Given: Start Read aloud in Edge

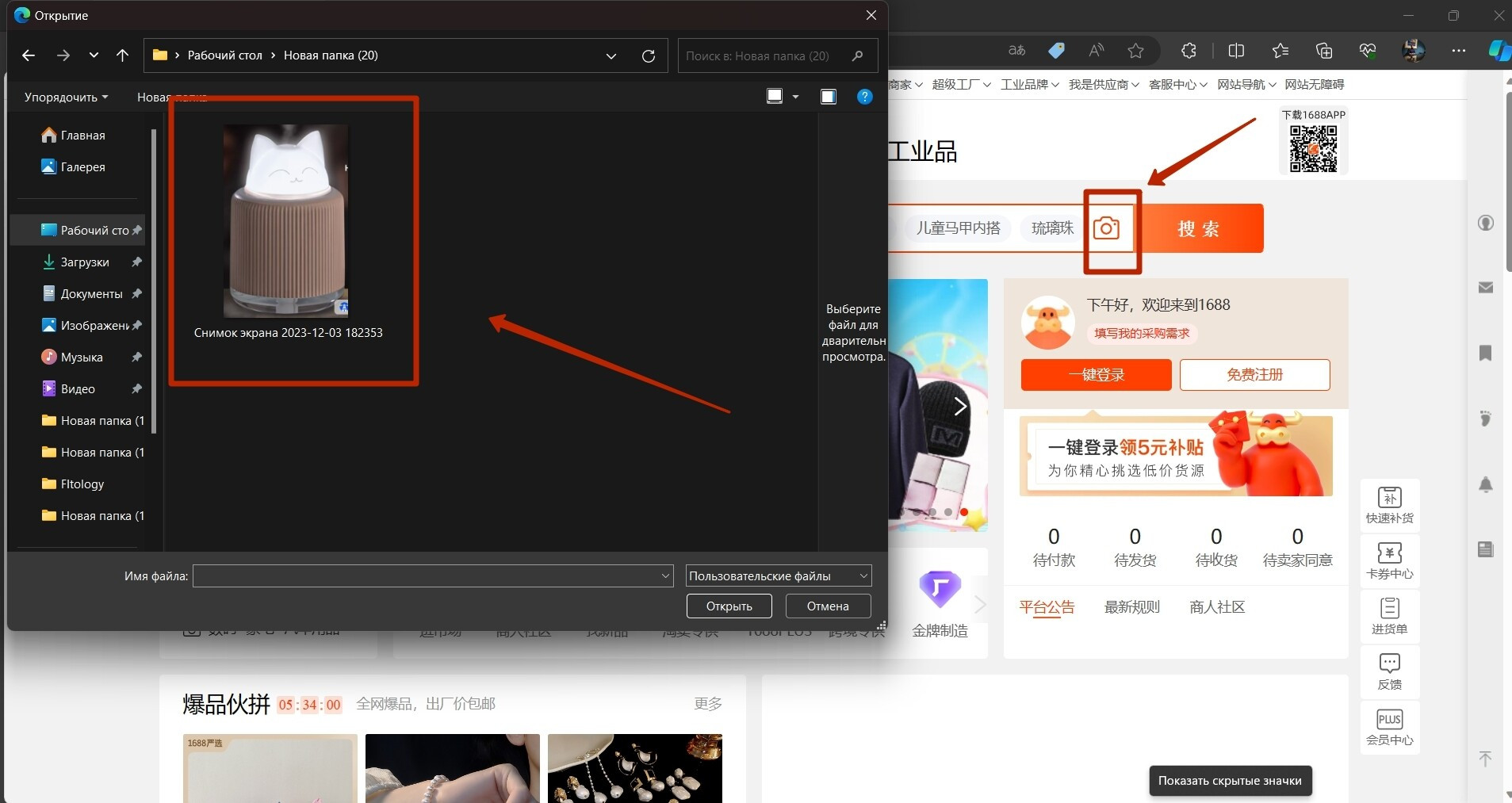Looking at the screenshot, I should 1097,51.
